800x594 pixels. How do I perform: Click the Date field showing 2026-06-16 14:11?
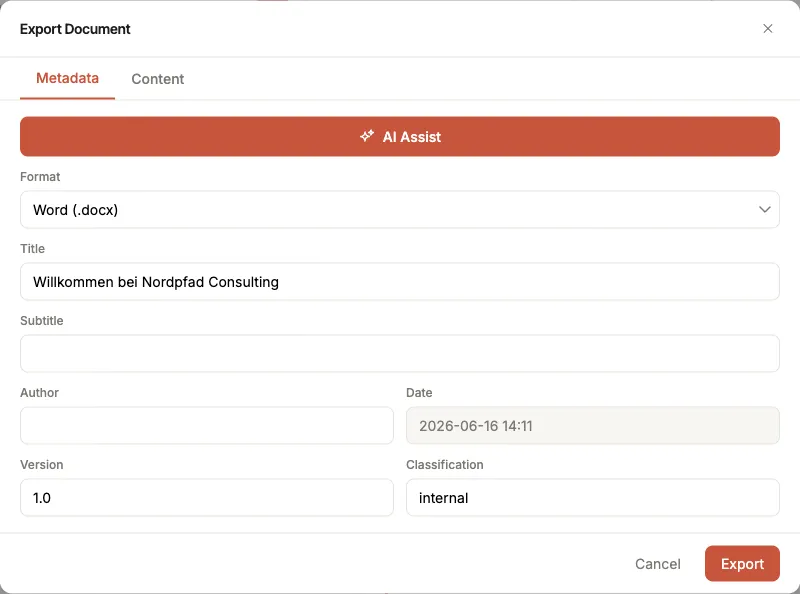coord(593,426)
